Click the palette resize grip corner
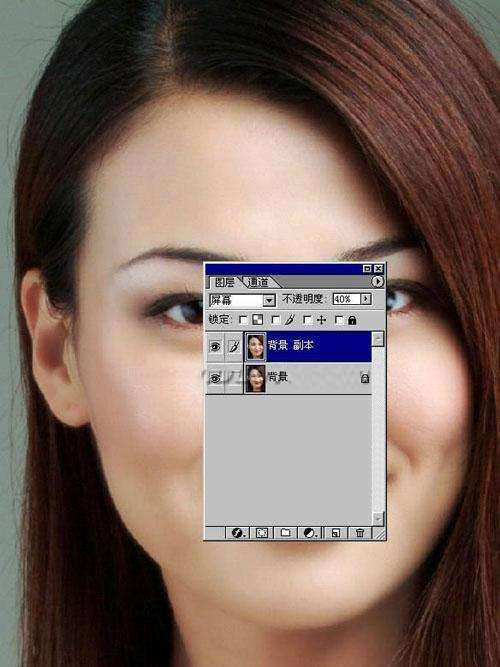 (x=379, y=533)
